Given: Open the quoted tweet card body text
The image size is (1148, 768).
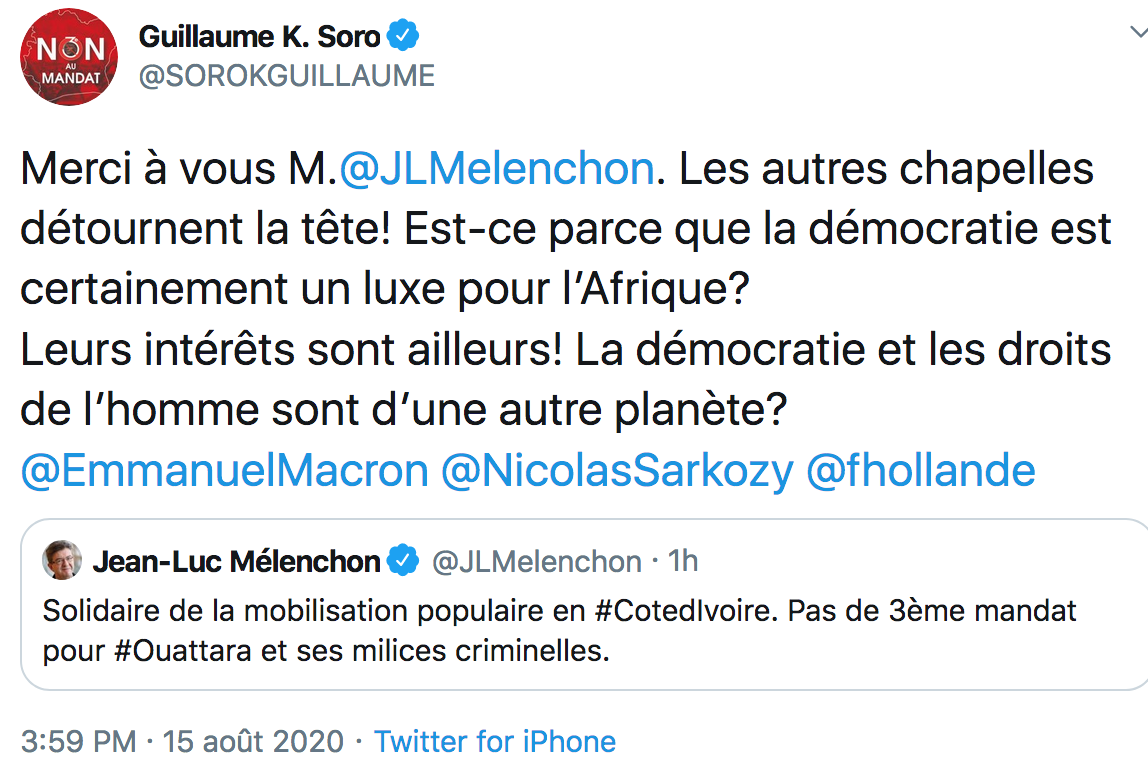Looking at the screenshot, I should pos(559,630).
